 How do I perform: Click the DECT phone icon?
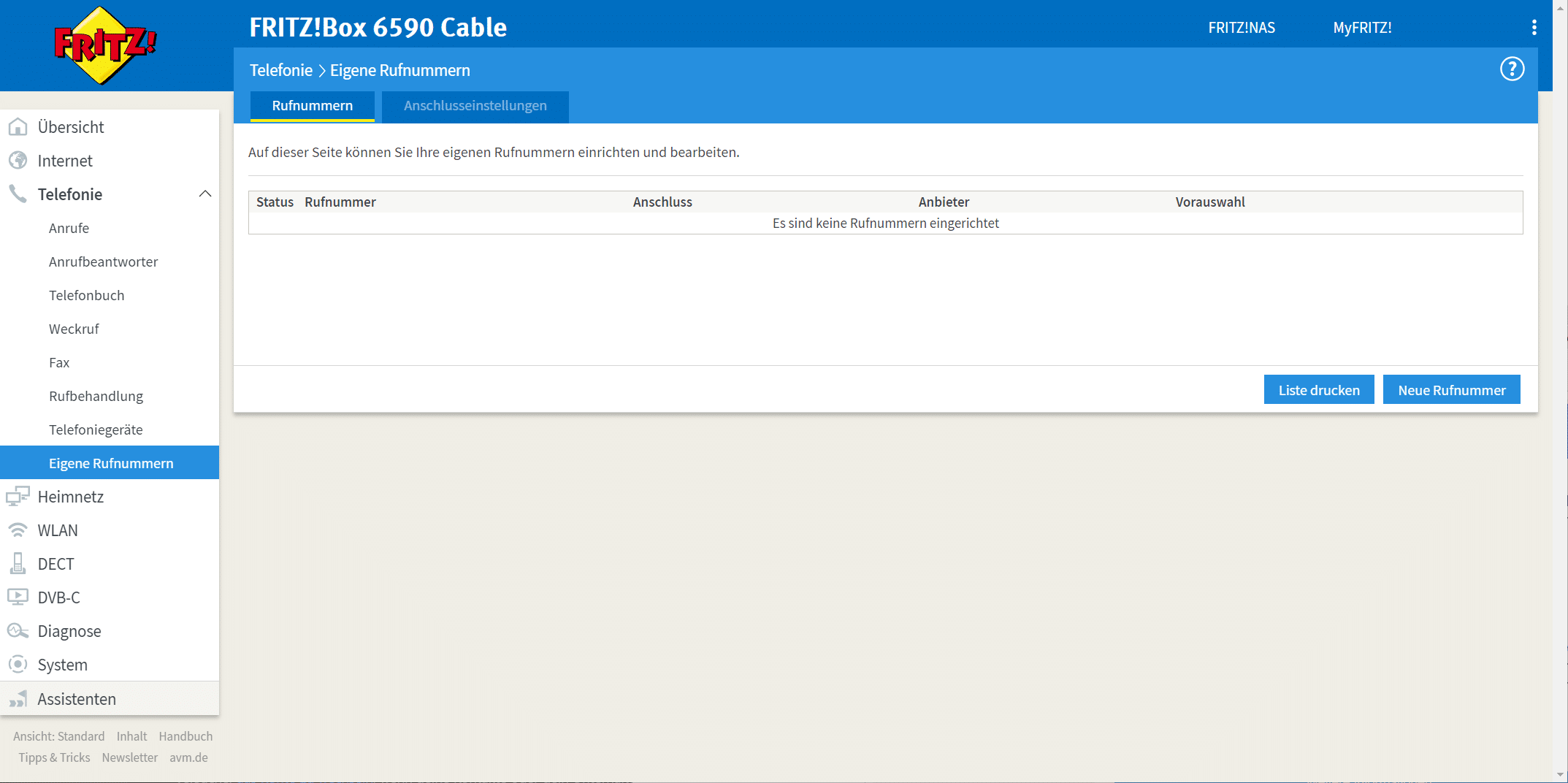(x=18, y=564)
